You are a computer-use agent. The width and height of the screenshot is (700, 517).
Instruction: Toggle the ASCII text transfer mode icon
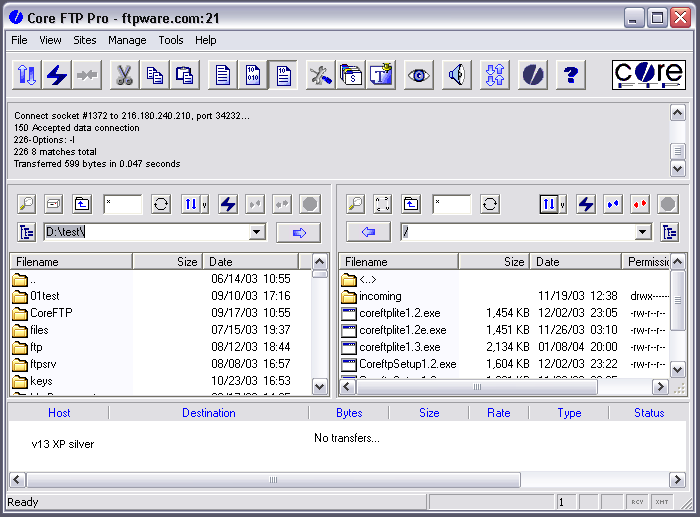point(223,75)
